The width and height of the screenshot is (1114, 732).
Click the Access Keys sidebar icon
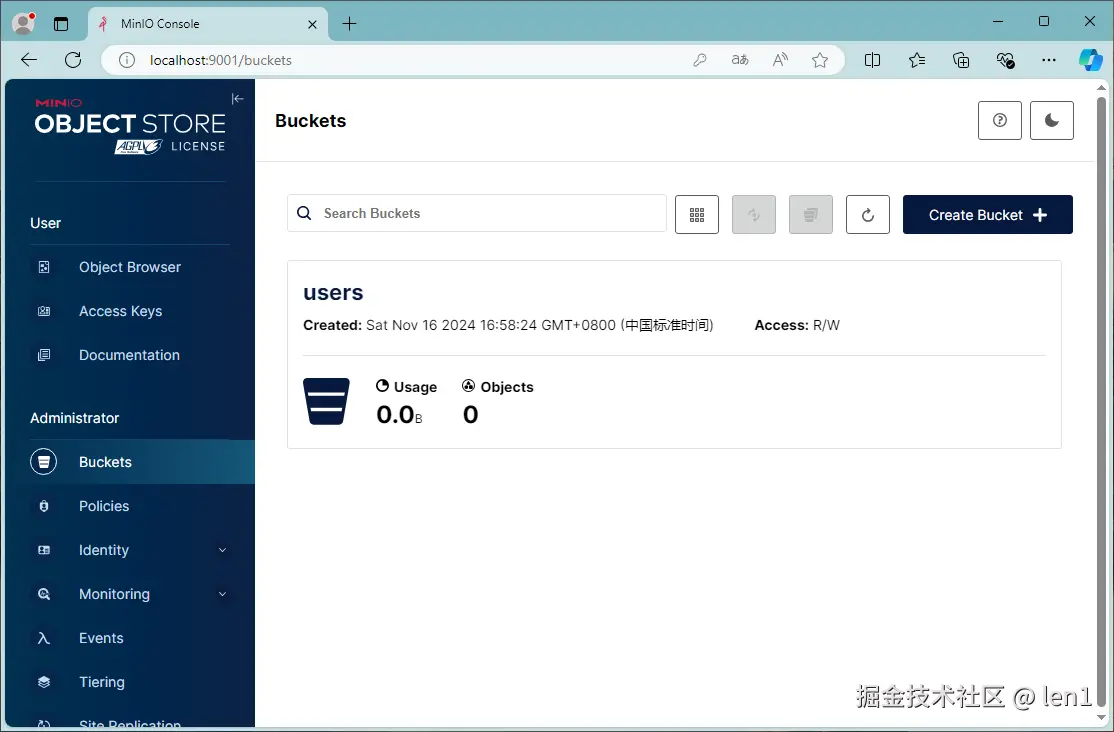coord(44,311)
